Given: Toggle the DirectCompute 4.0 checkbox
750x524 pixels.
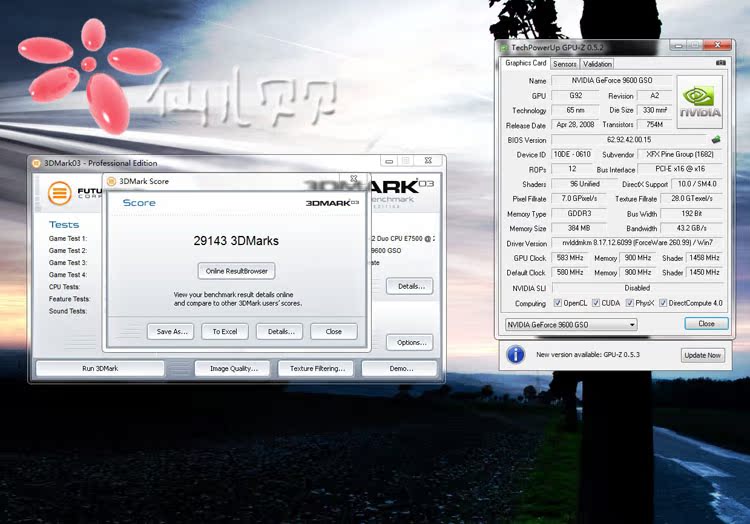Looking at the screenshot, I should pos(666,303).
